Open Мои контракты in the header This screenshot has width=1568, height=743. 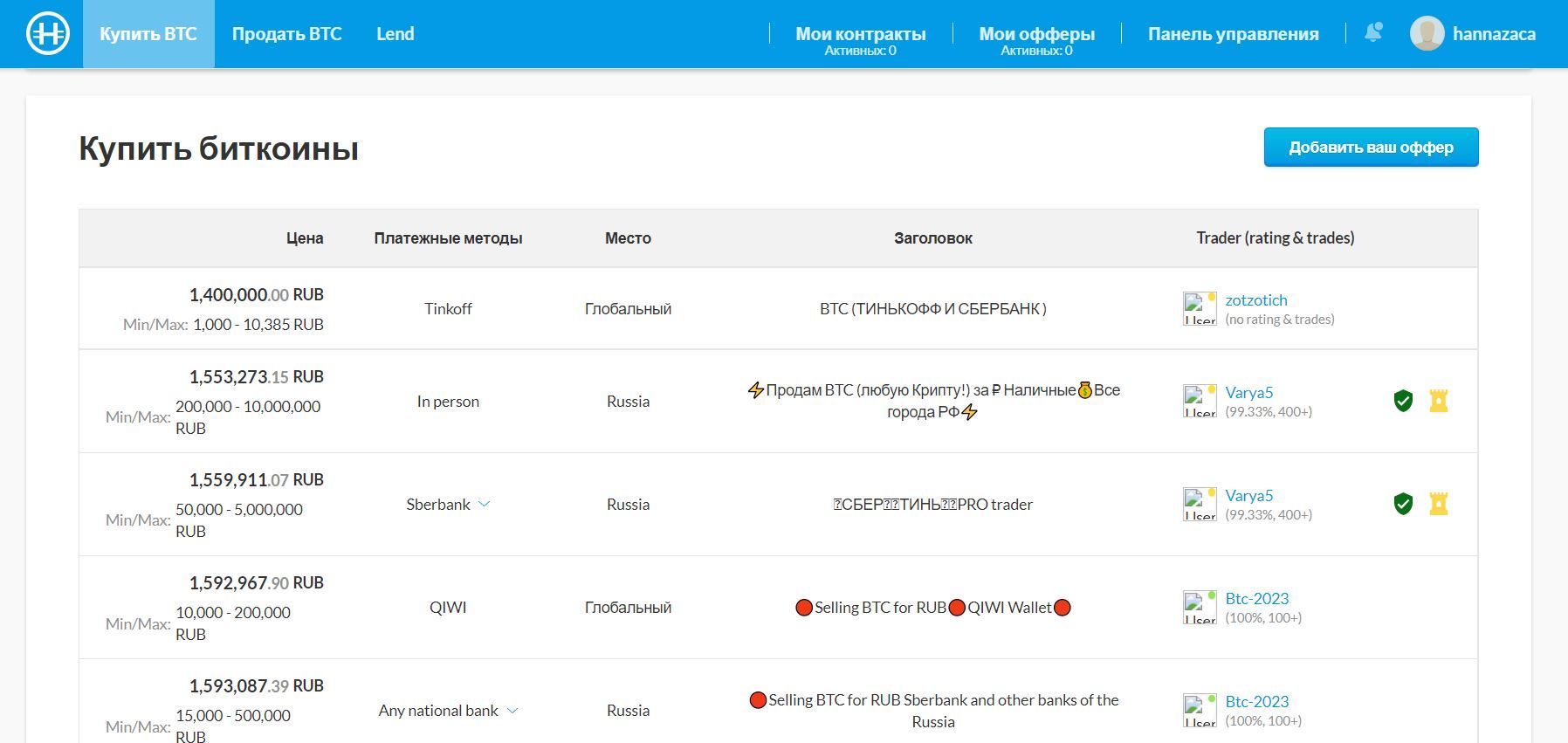pos(860,34)
